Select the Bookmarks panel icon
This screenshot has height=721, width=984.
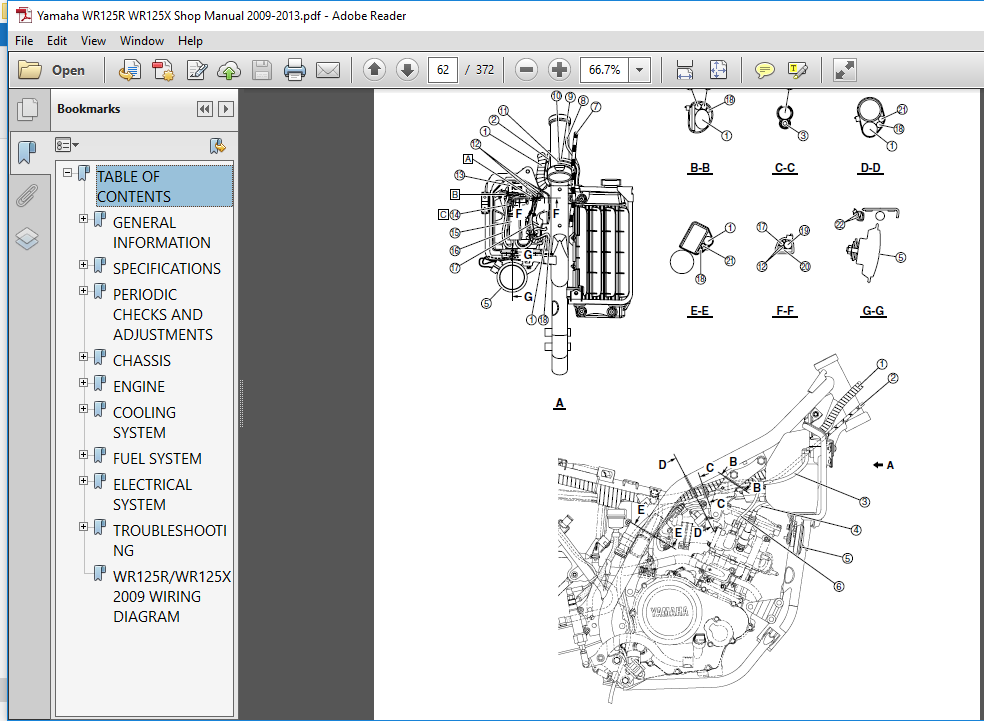pyautogui.click(x=27, y=152)
